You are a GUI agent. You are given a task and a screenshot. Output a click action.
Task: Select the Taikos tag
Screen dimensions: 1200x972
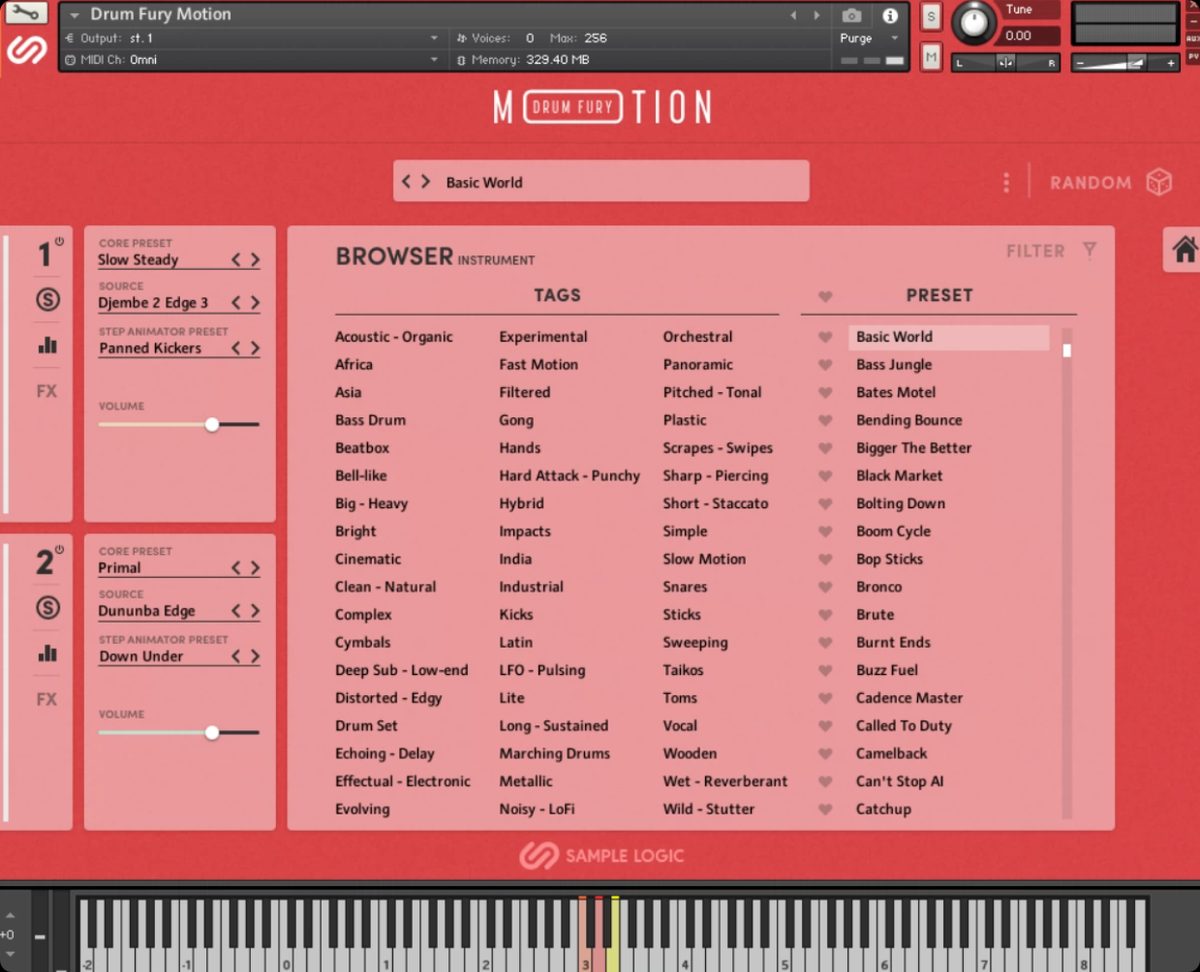(683, 670)
